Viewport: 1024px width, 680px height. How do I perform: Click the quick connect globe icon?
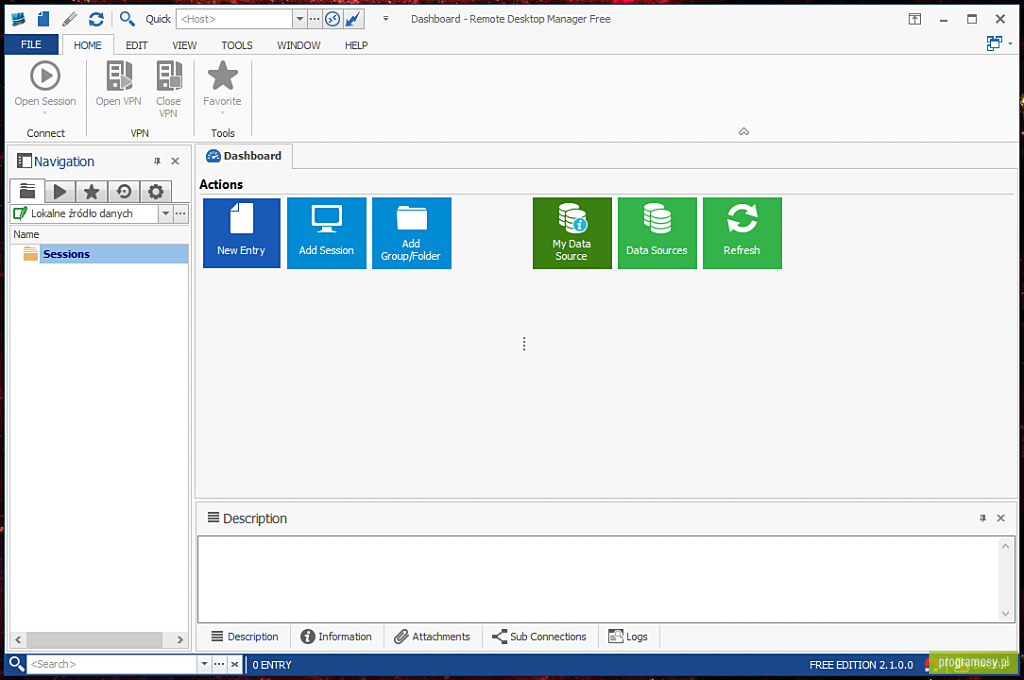(x=332, y=19)
